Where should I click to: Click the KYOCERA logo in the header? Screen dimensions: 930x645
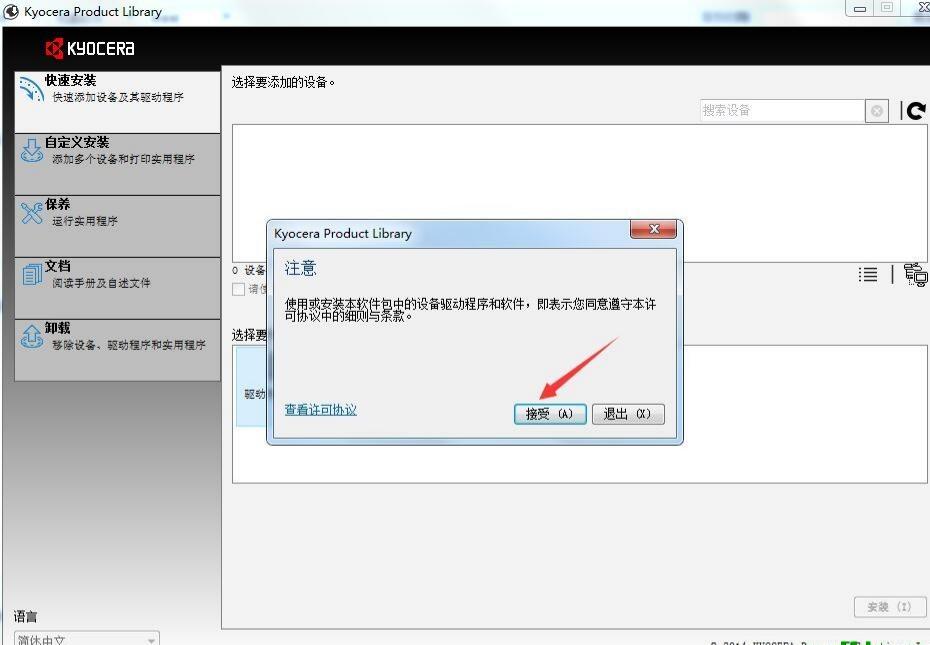coord(90,47)
